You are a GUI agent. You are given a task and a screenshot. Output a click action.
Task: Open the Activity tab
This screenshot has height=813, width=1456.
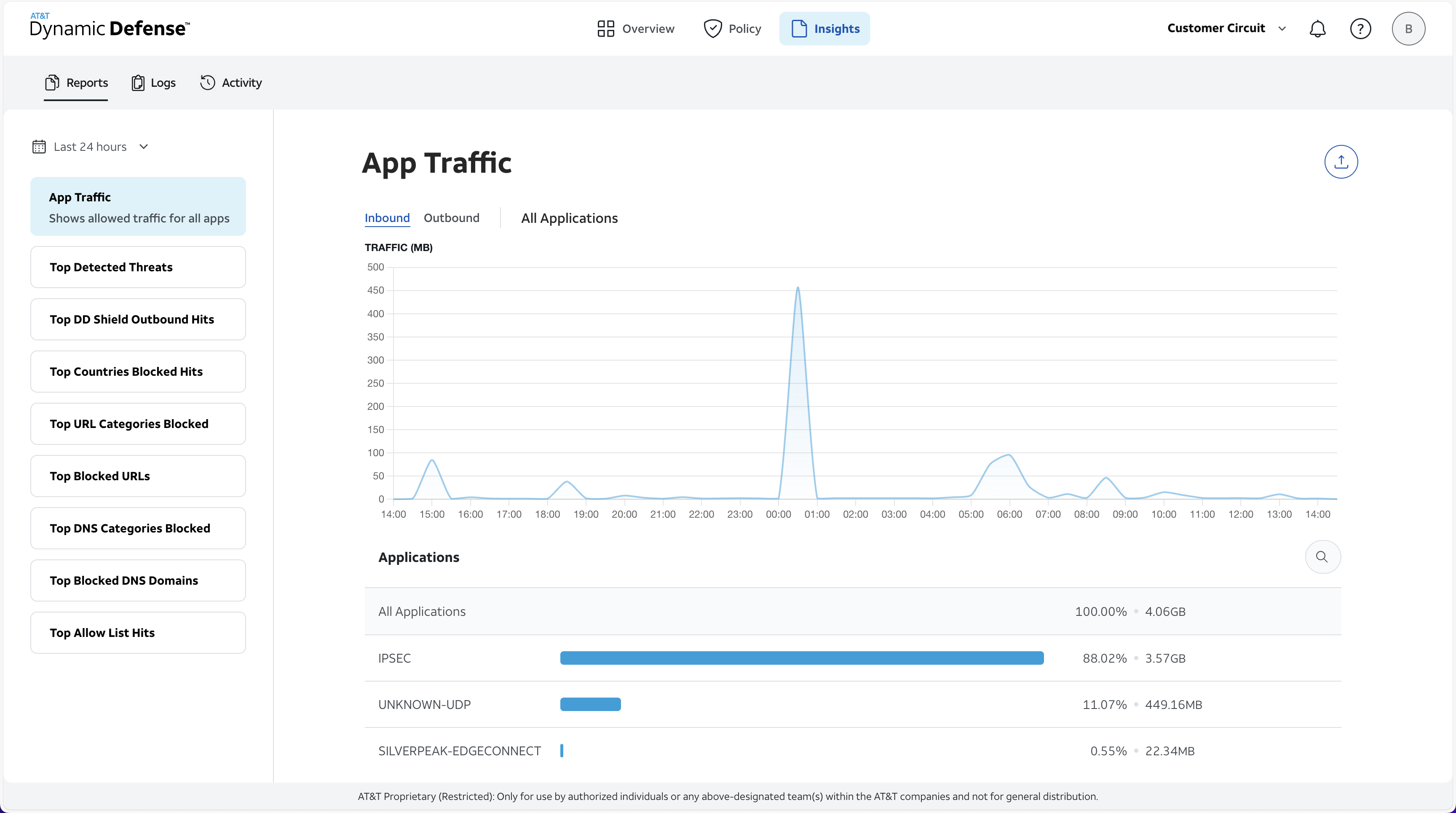(x=230, y=82)
